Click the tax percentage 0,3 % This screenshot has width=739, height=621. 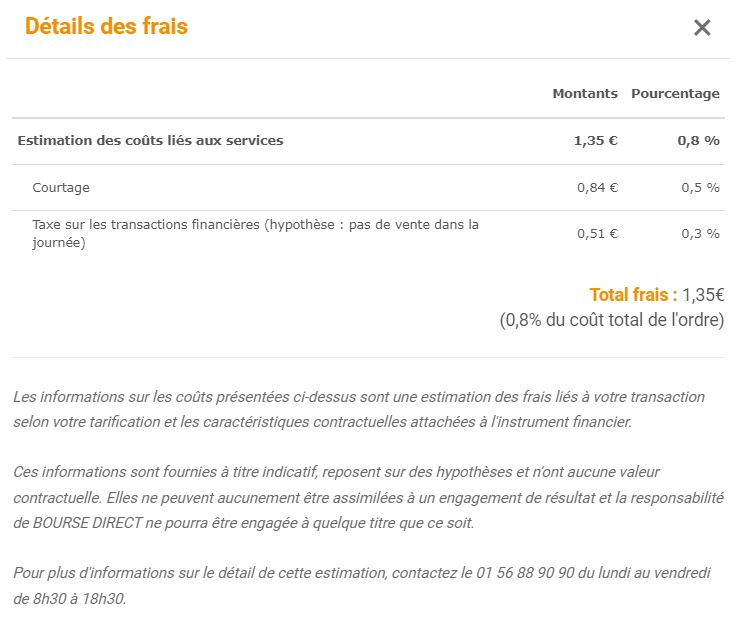click(x=700, y=233)
